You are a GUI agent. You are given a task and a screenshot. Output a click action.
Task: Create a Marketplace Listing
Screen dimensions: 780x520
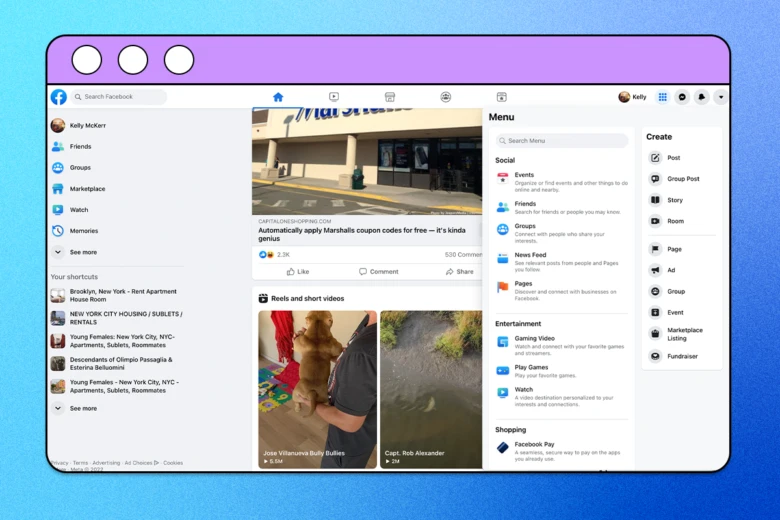click(x=676, y=334)
